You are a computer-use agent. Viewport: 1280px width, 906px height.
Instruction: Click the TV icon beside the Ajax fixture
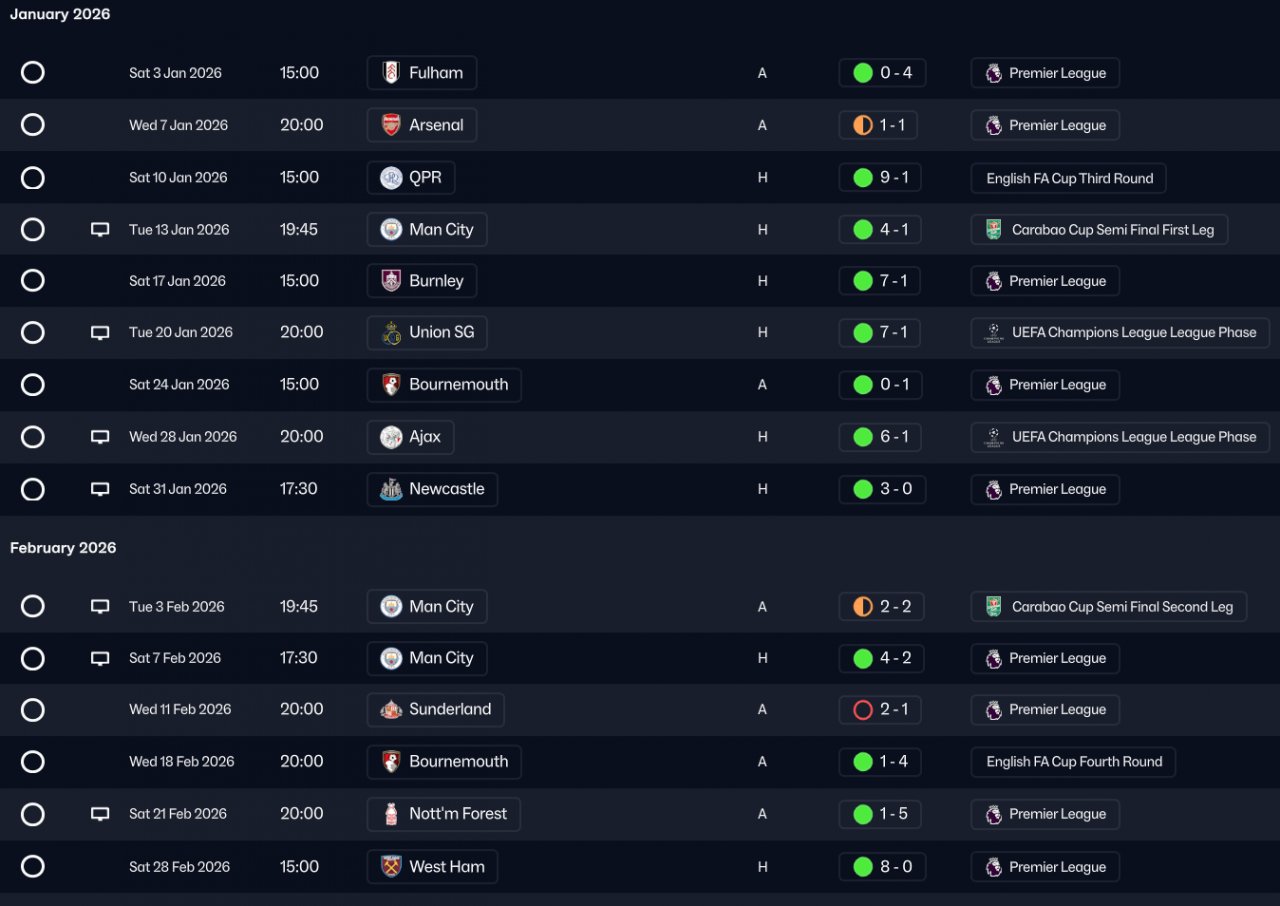click(x=100, y=437)
